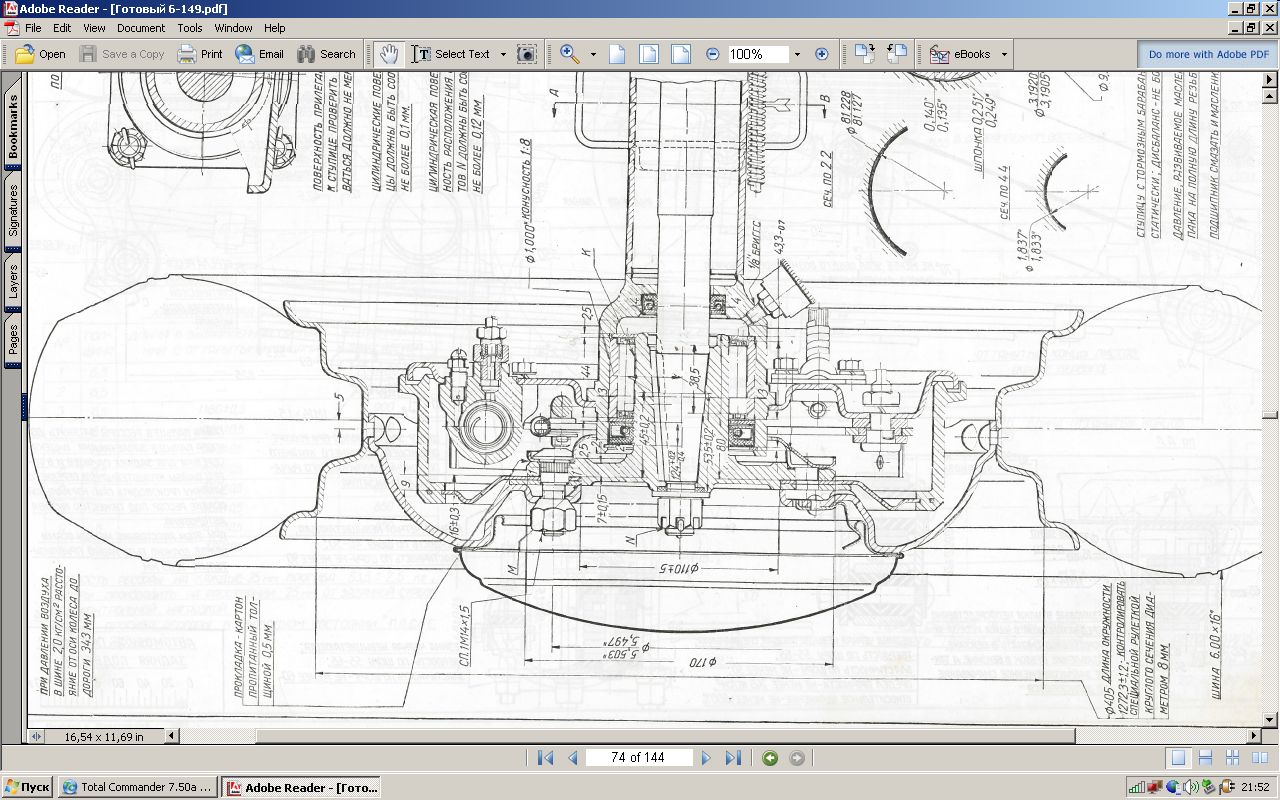Open the zoom tool dropdown arrow
1280x800 pixels.
593,54
